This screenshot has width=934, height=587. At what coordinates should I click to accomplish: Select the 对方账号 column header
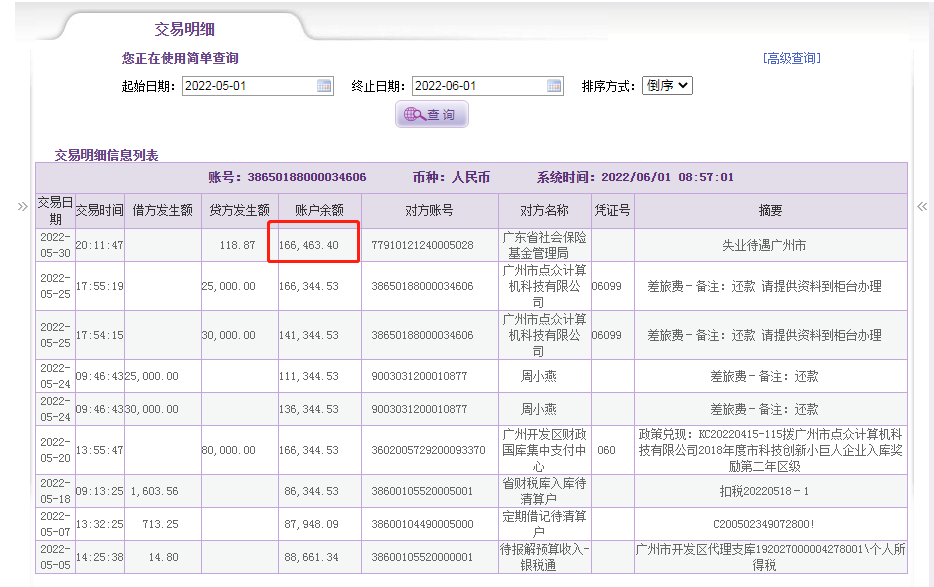(x=429, y=211)
